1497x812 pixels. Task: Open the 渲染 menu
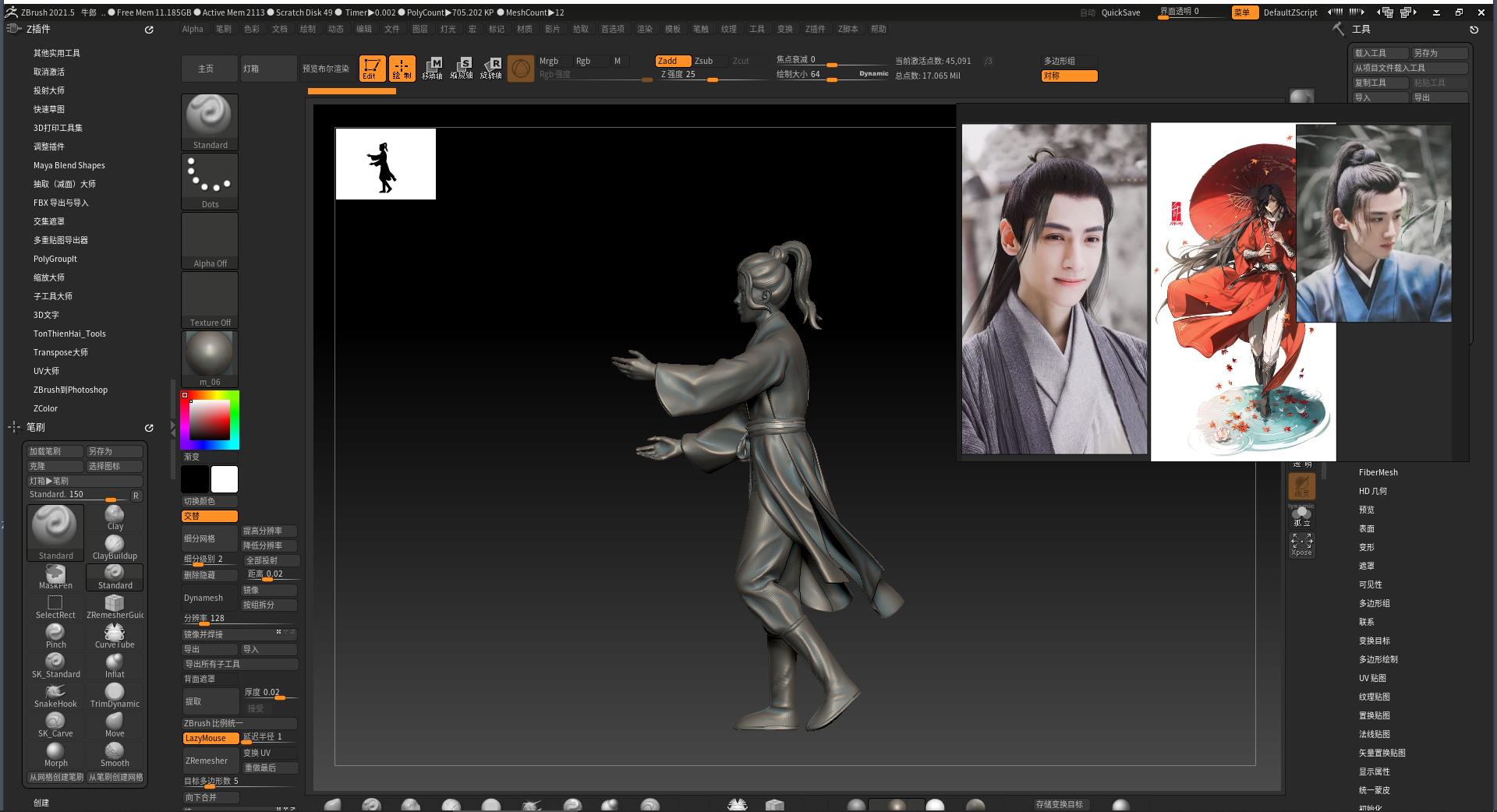[x=644, y=29]
